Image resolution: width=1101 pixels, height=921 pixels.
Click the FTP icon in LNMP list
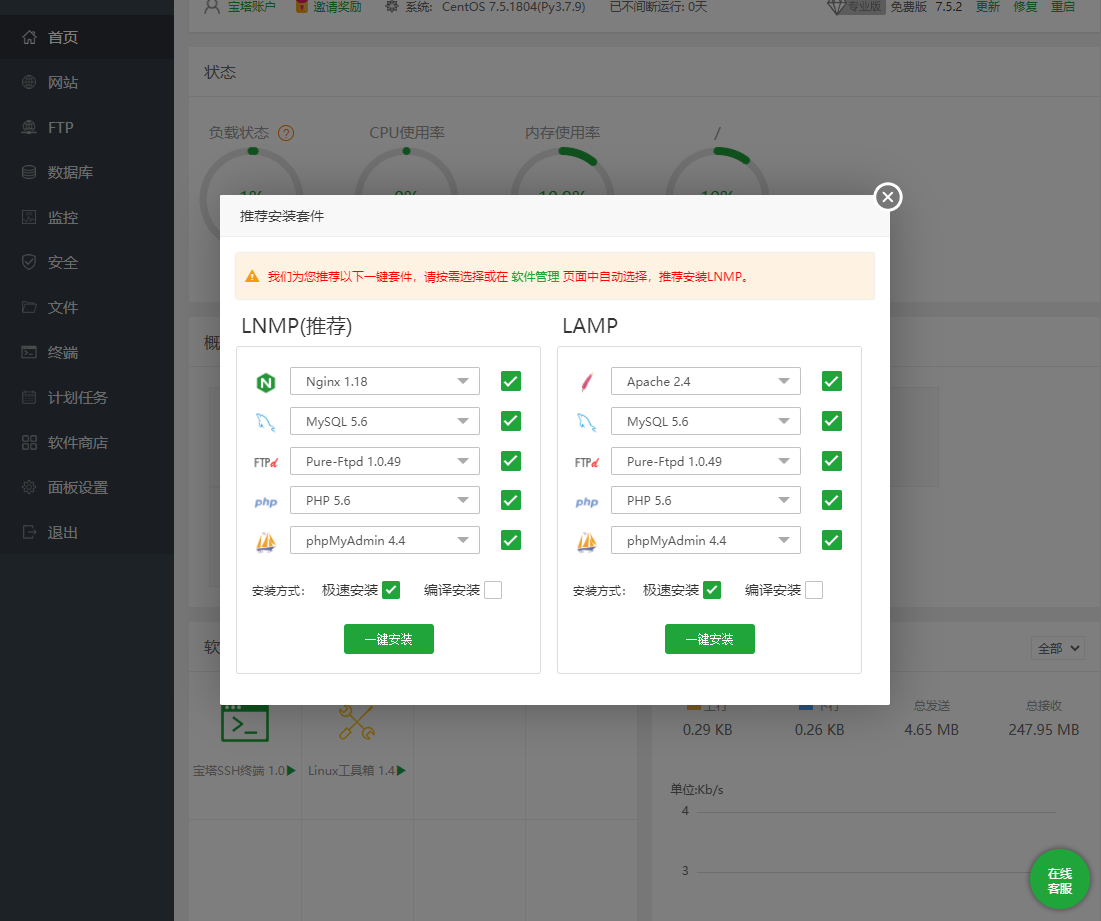tap(265, 462)
